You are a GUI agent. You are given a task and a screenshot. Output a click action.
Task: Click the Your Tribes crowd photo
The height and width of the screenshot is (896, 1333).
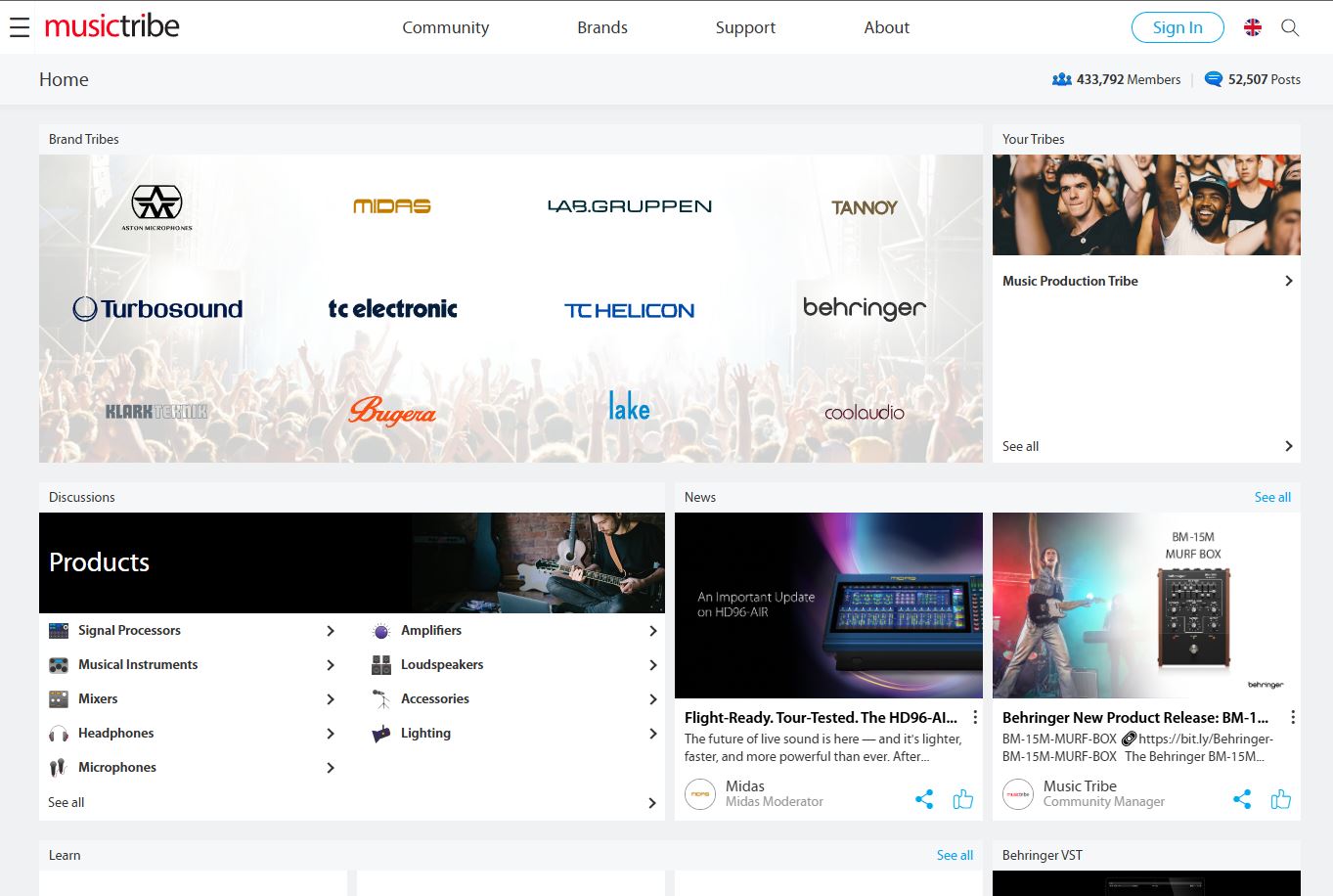1146,205
